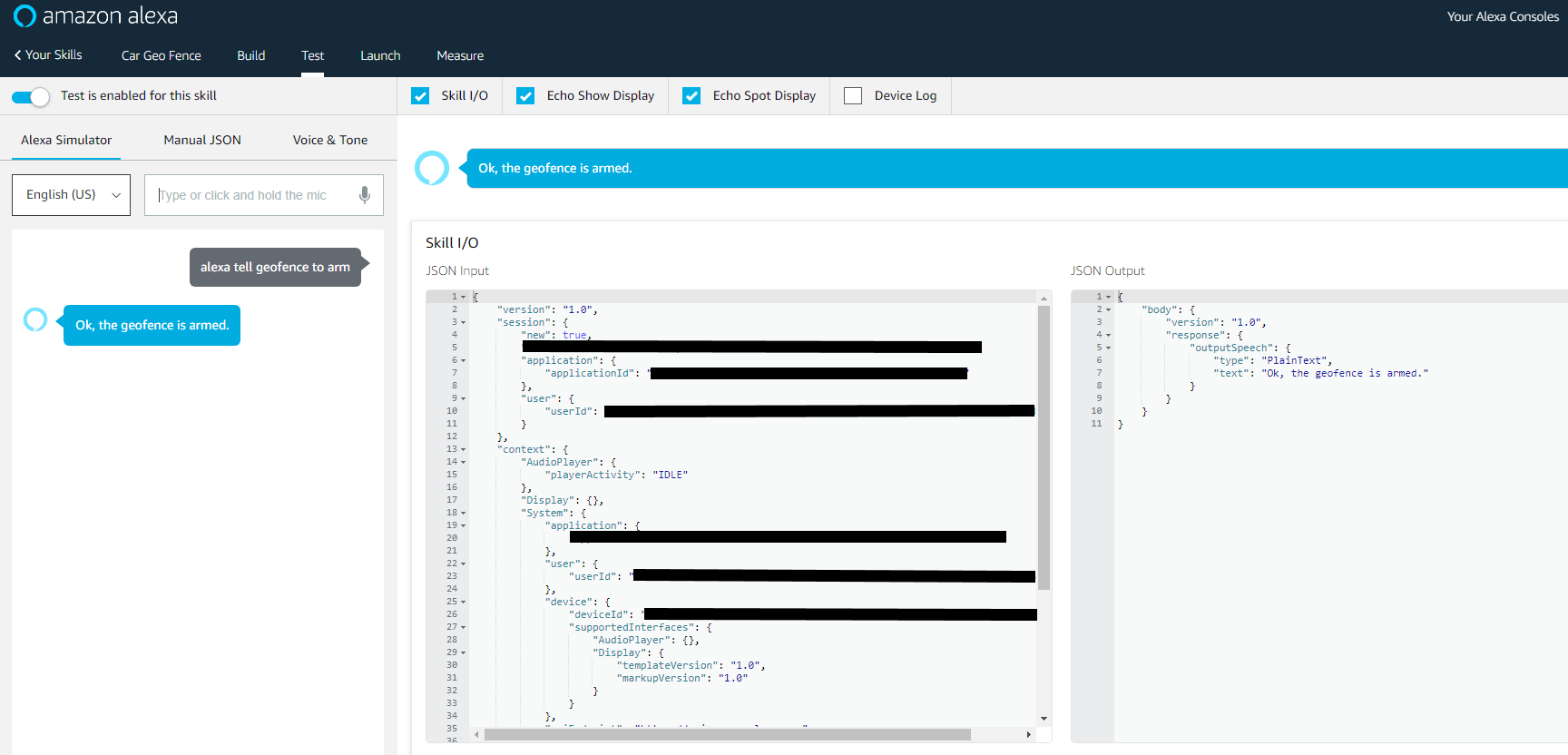Viewport: 1568px width, 755px height.
Task: Click the JSON Input scroll-down arrow
Action: [x=1044, y=719]
